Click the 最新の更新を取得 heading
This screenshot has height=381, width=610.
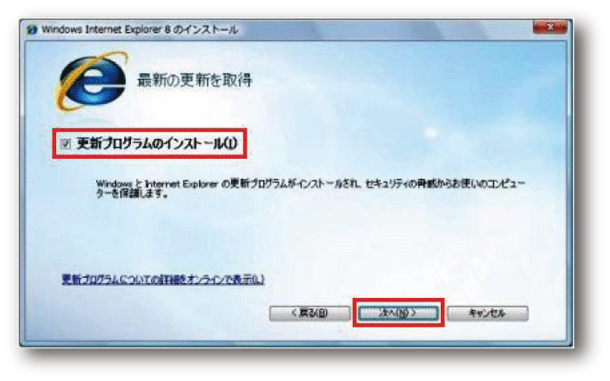[195, 80]
